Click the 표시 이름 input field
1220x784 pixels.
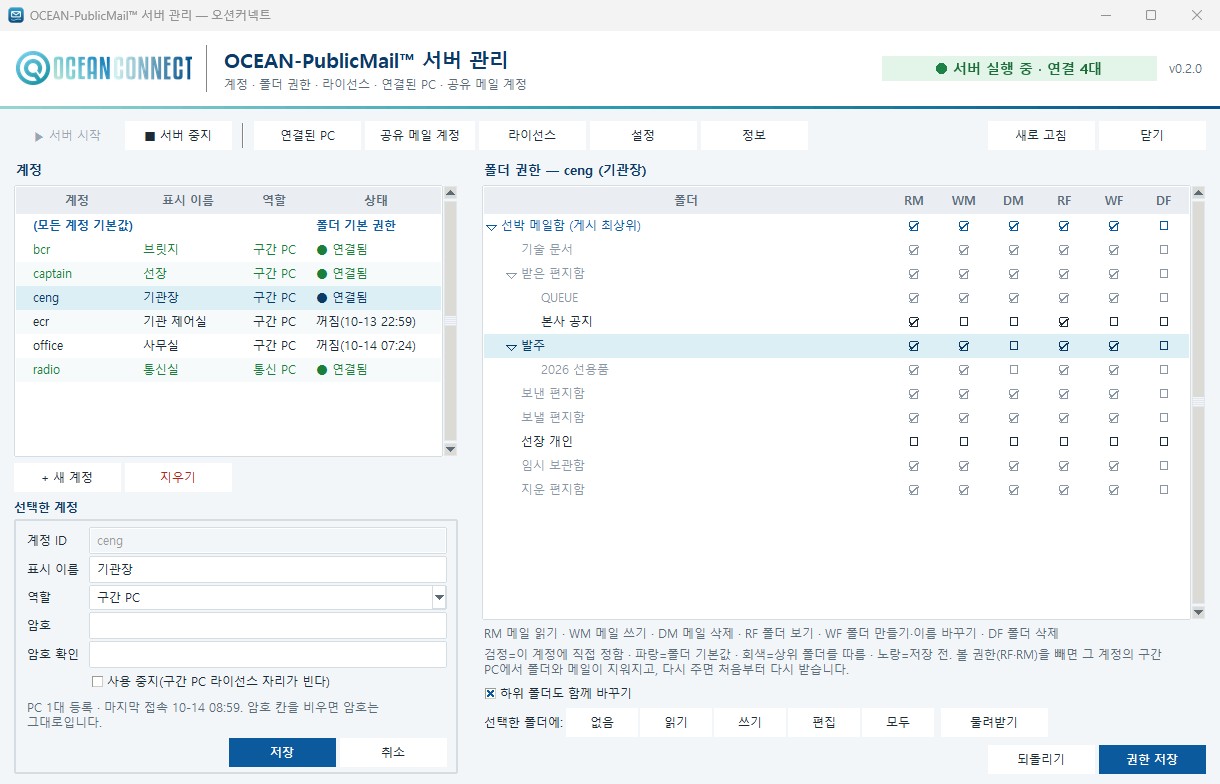[267, 569]
